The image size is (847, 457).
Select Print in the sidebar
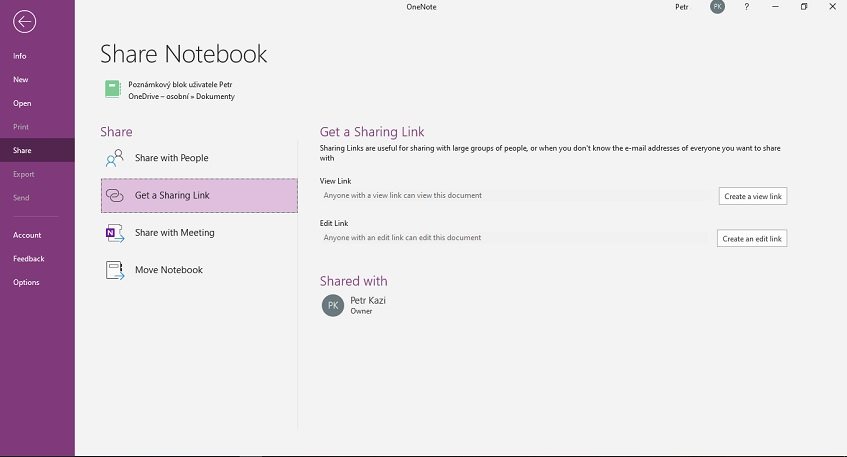tap(37, 127)
